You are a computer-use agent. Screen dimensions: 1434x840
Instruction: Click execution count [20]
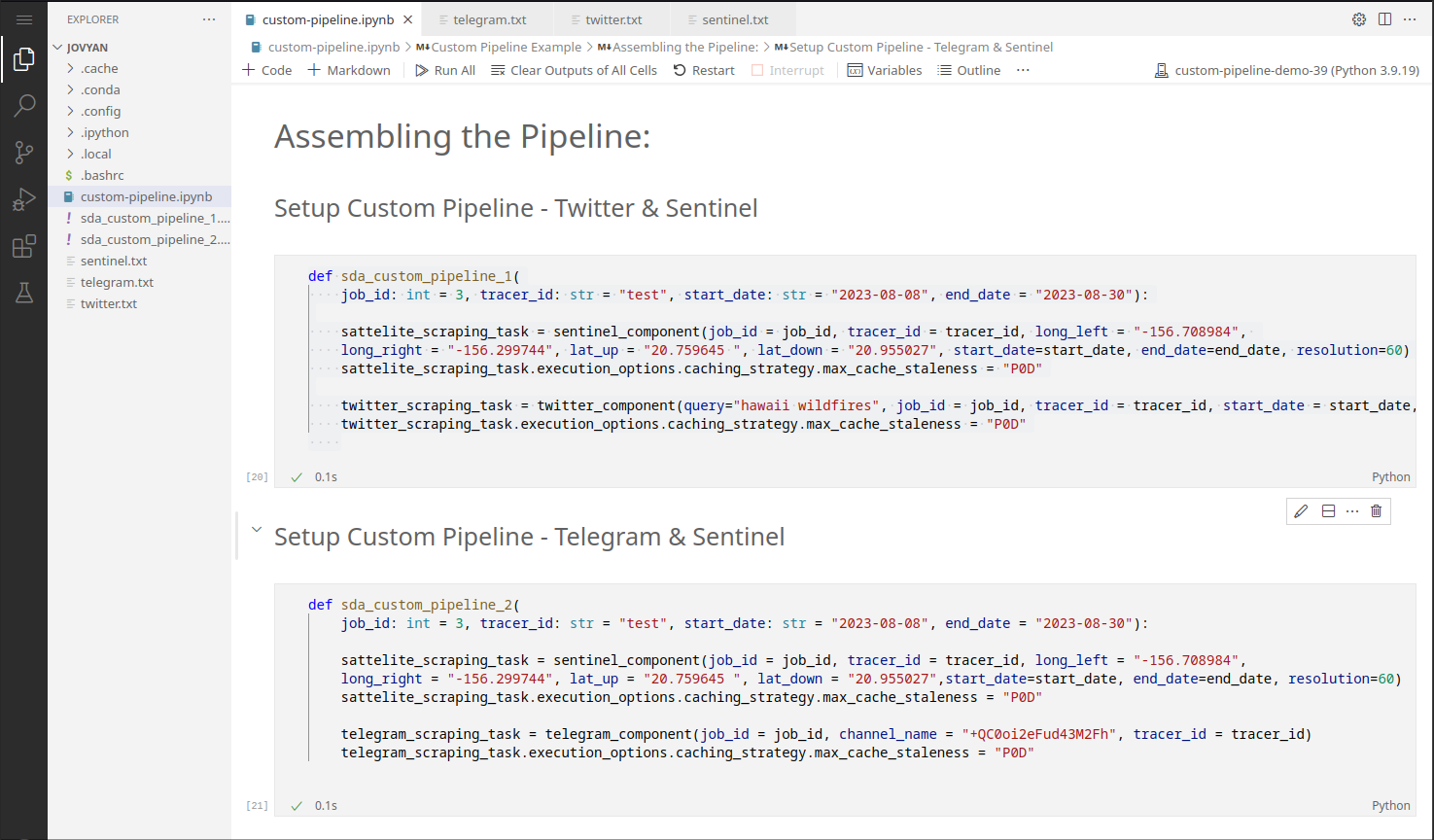257,477
